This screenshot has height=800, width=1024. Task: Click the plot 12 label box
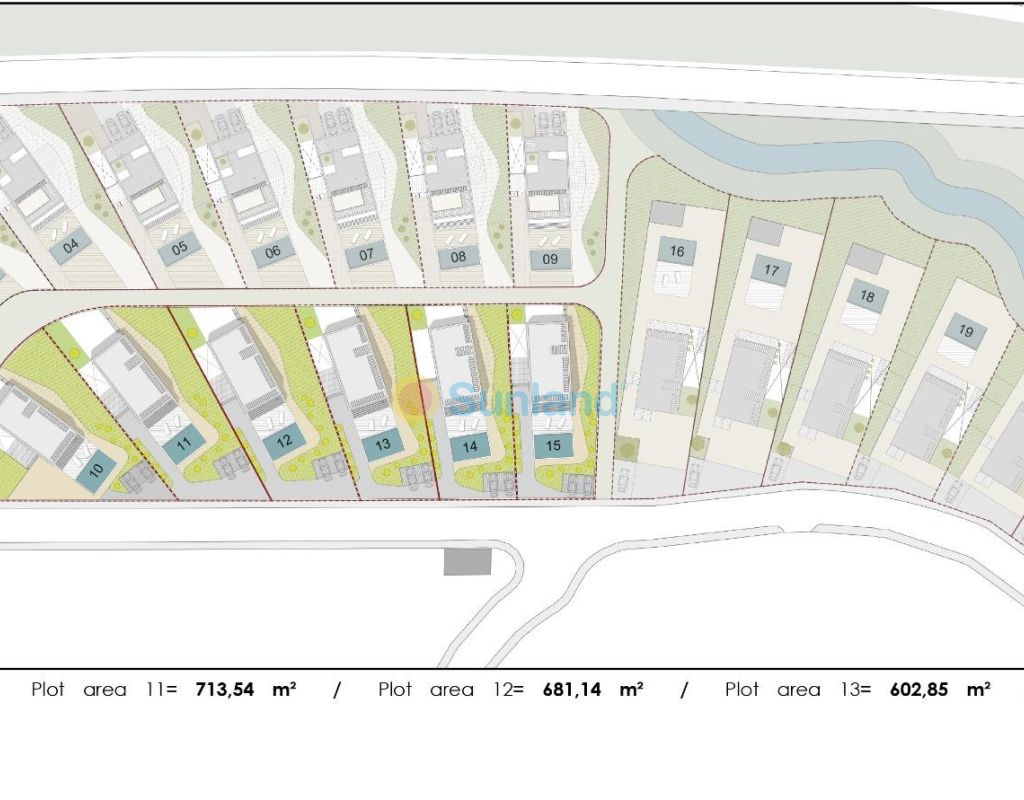pyautogui.click(x=285, y=441)
